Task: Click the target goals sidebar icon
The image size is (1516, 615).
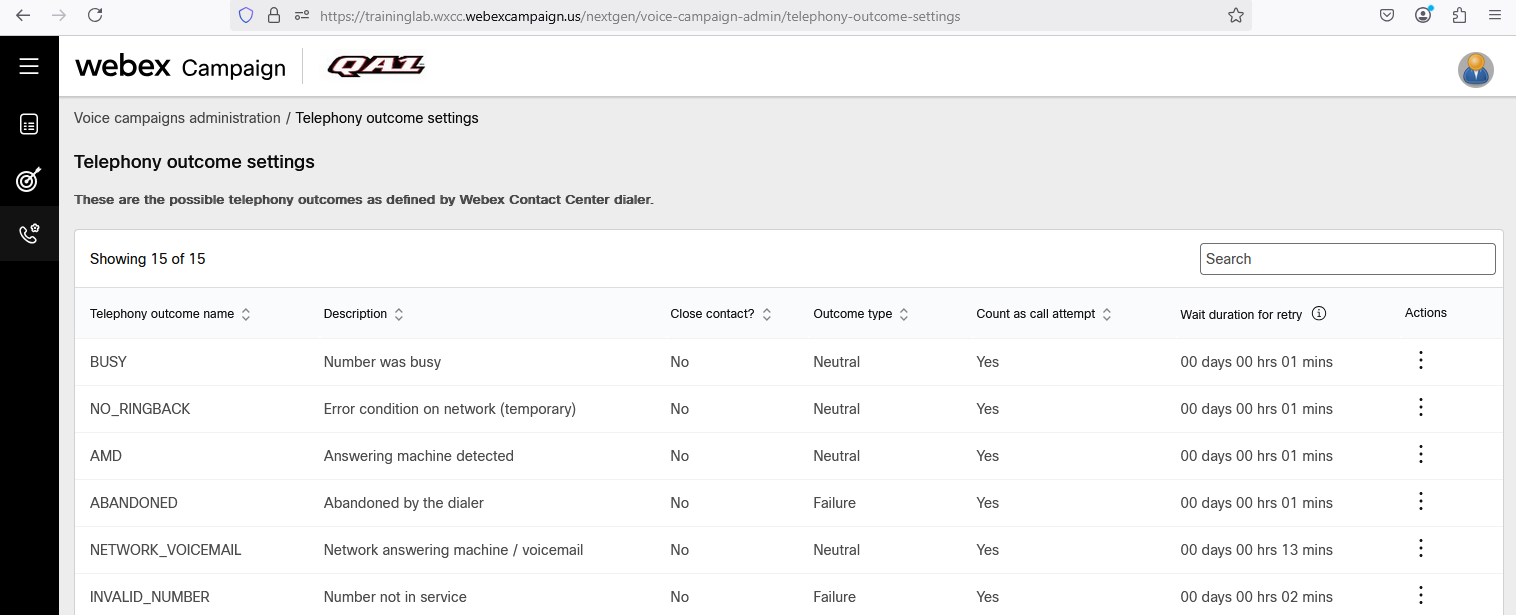Action: [29, 180]
